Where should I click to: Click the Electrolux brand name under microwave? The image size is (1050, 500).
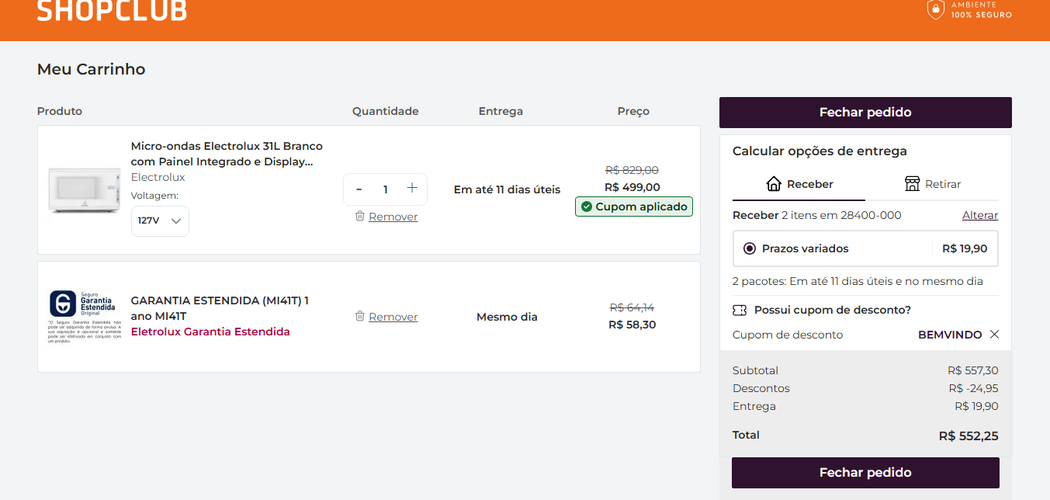pos(158,177)
